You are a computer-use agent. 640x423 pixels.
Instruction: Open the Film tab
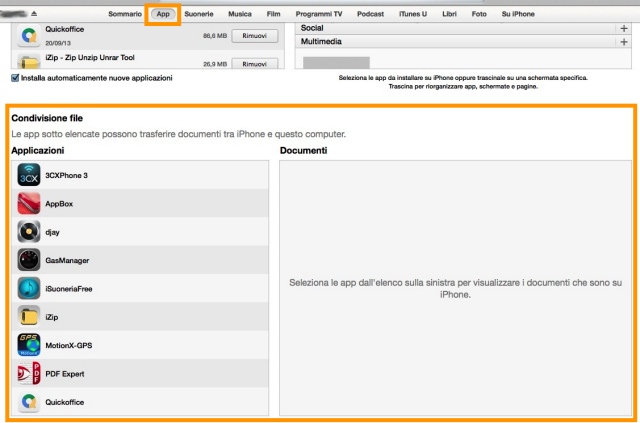pos(273,14)
